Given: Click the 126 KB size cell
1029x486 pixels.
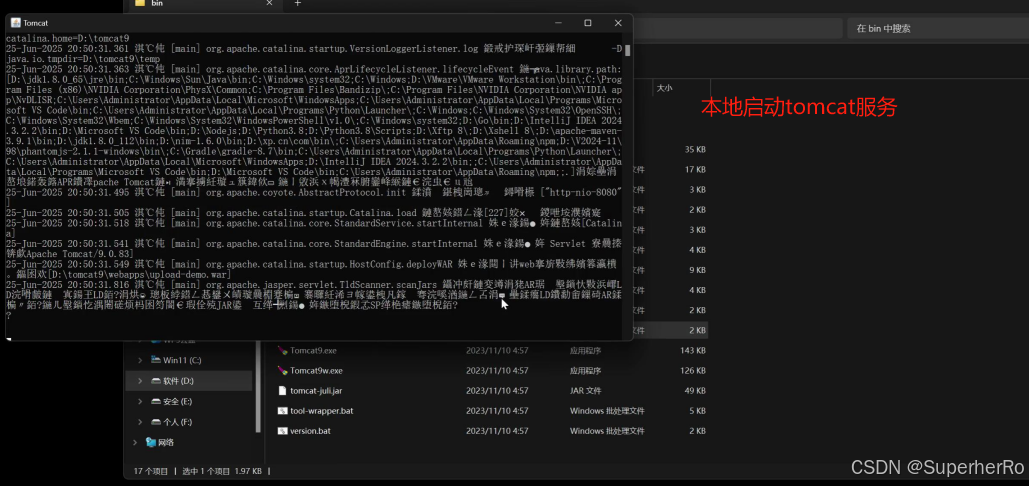Looking at the screenshot, I should (693, 371).
